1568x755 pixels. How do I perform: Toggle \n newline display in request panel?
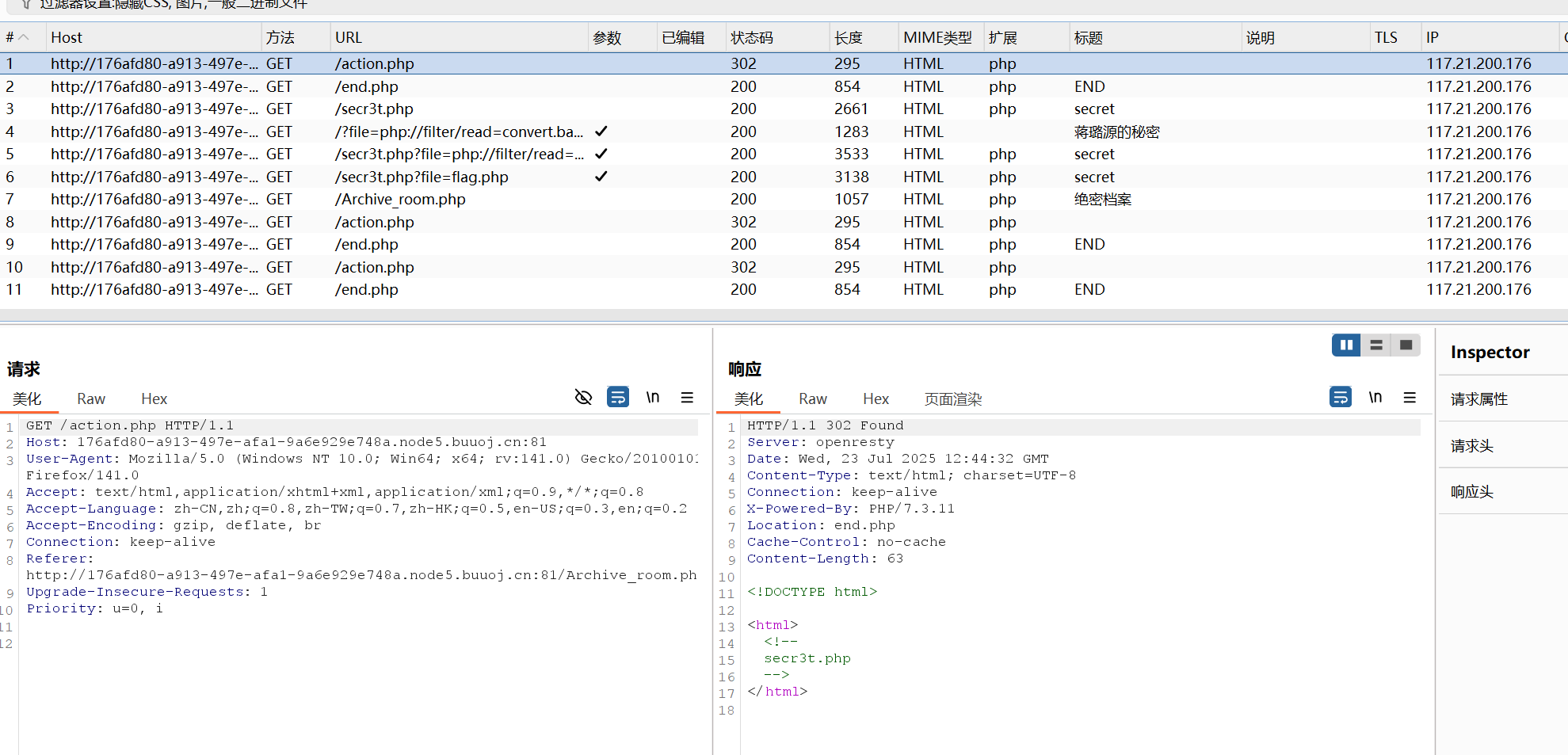[x=653, y=397]
